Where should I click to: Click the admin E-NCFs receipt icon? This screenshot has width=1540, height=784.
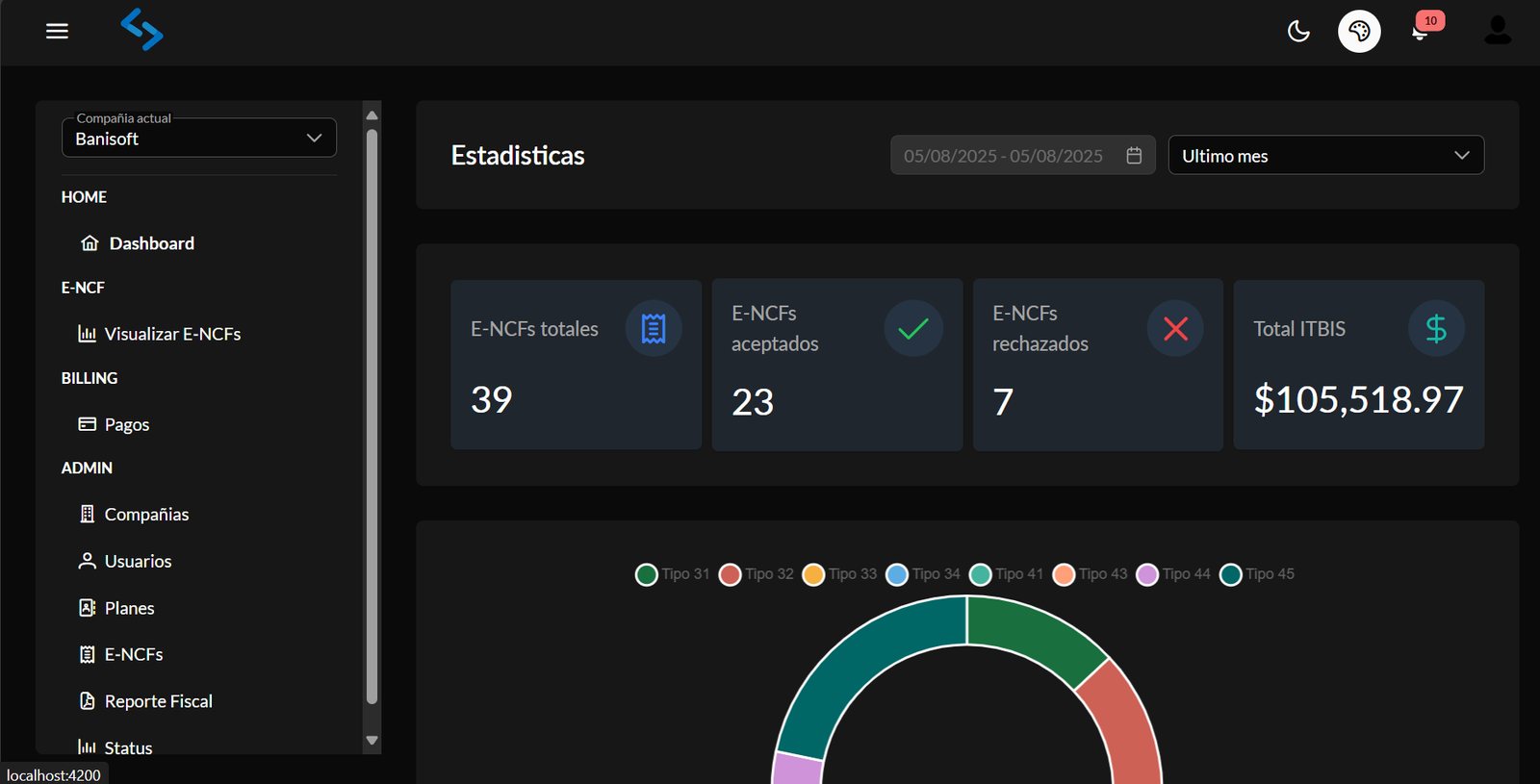click(x=87, y=654)
